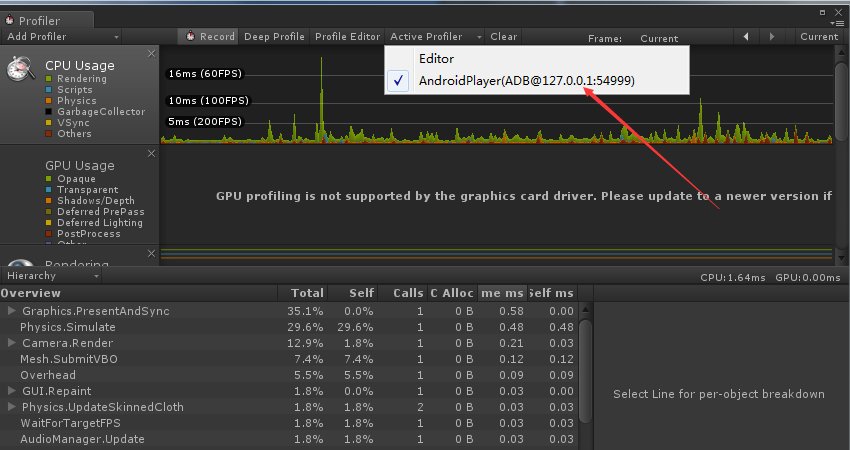The height and width of the screenshot is (450, 850).
Task: Step to the previous frame arrow
Action: click(x=746, y=37)
